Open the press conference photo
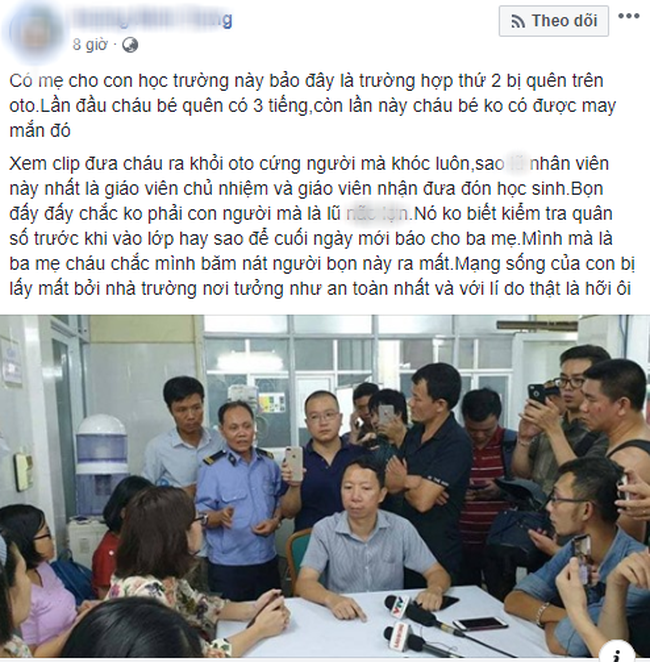The height and width of the screenshot is (662, 650). [x=325, y=488]
